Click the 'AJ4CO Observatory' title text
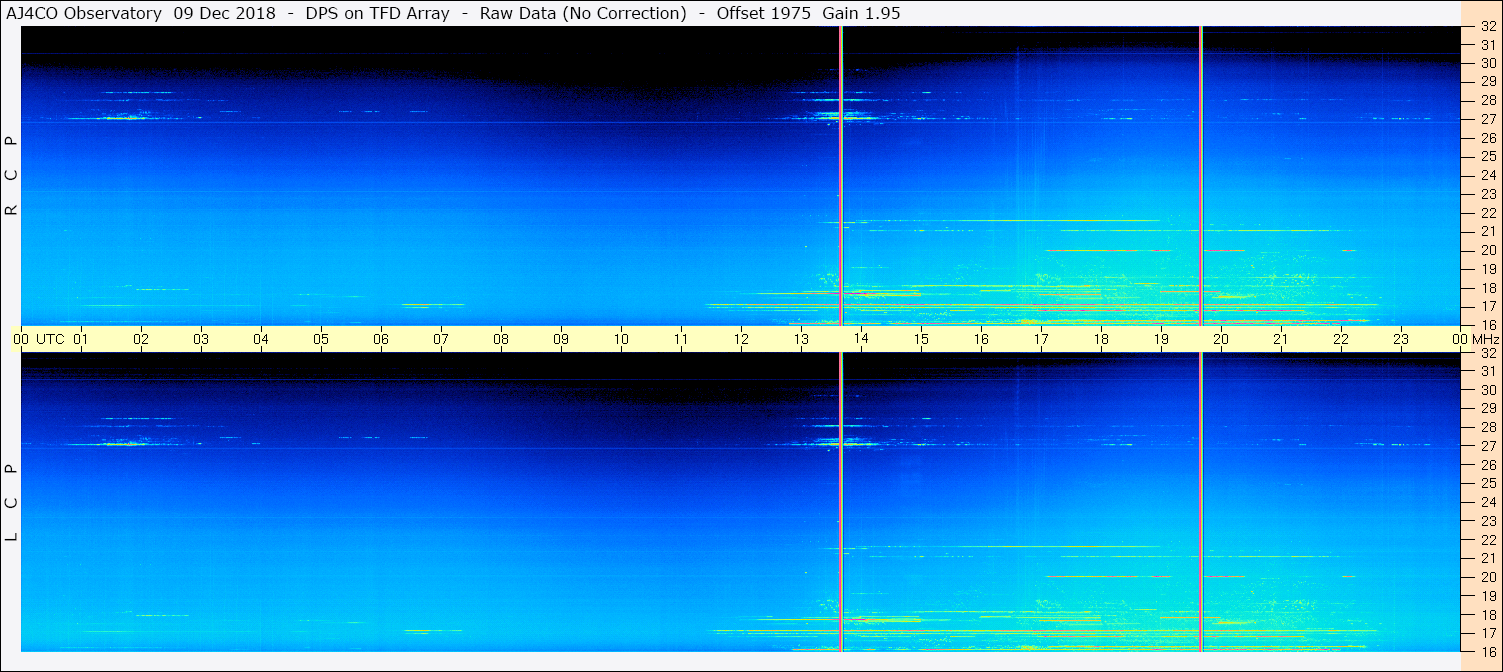This screenshot has height=672, width=1503. pos(86,13)
